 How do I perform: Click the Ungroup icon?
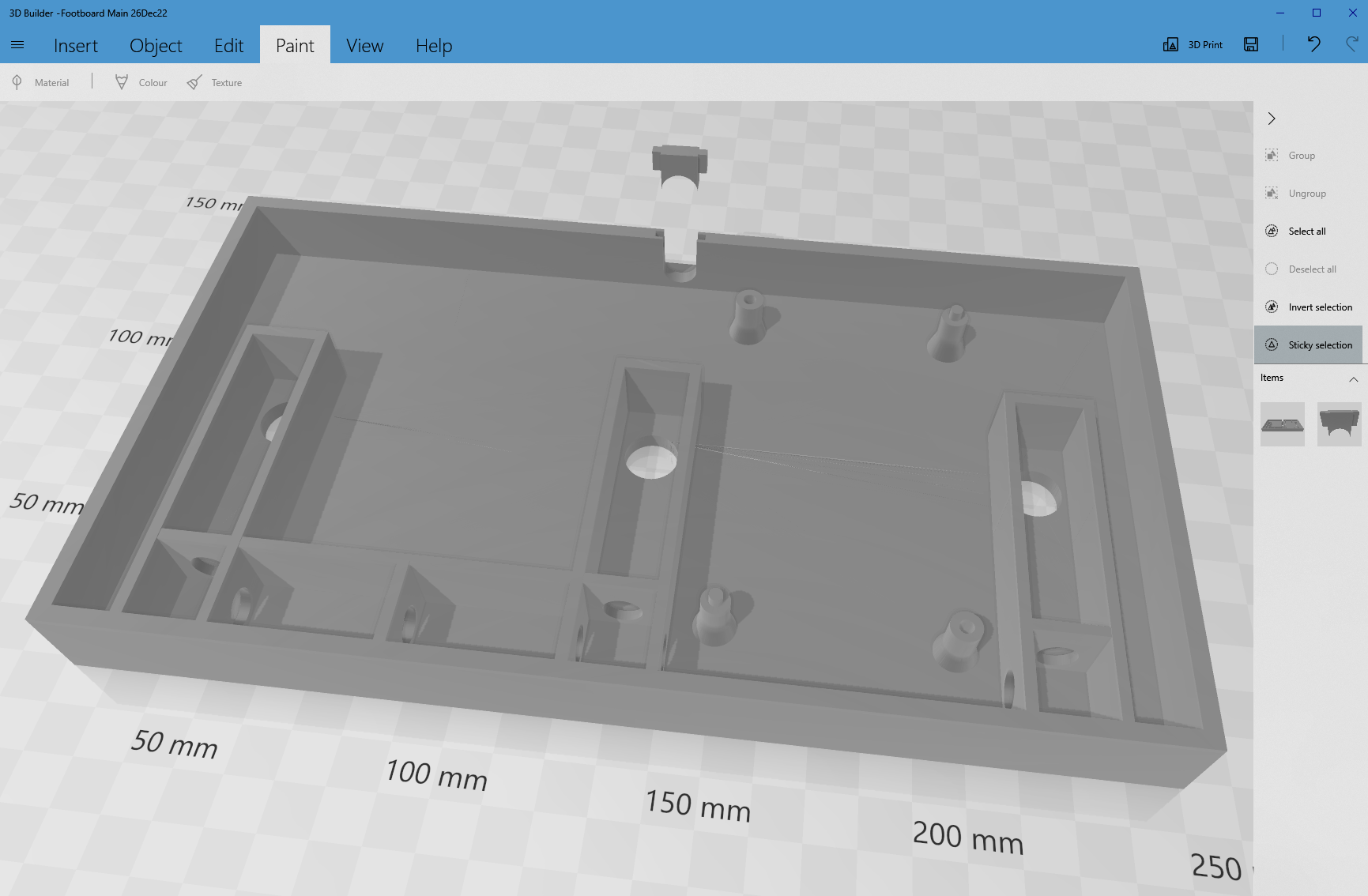click(x=1272, y=193)
